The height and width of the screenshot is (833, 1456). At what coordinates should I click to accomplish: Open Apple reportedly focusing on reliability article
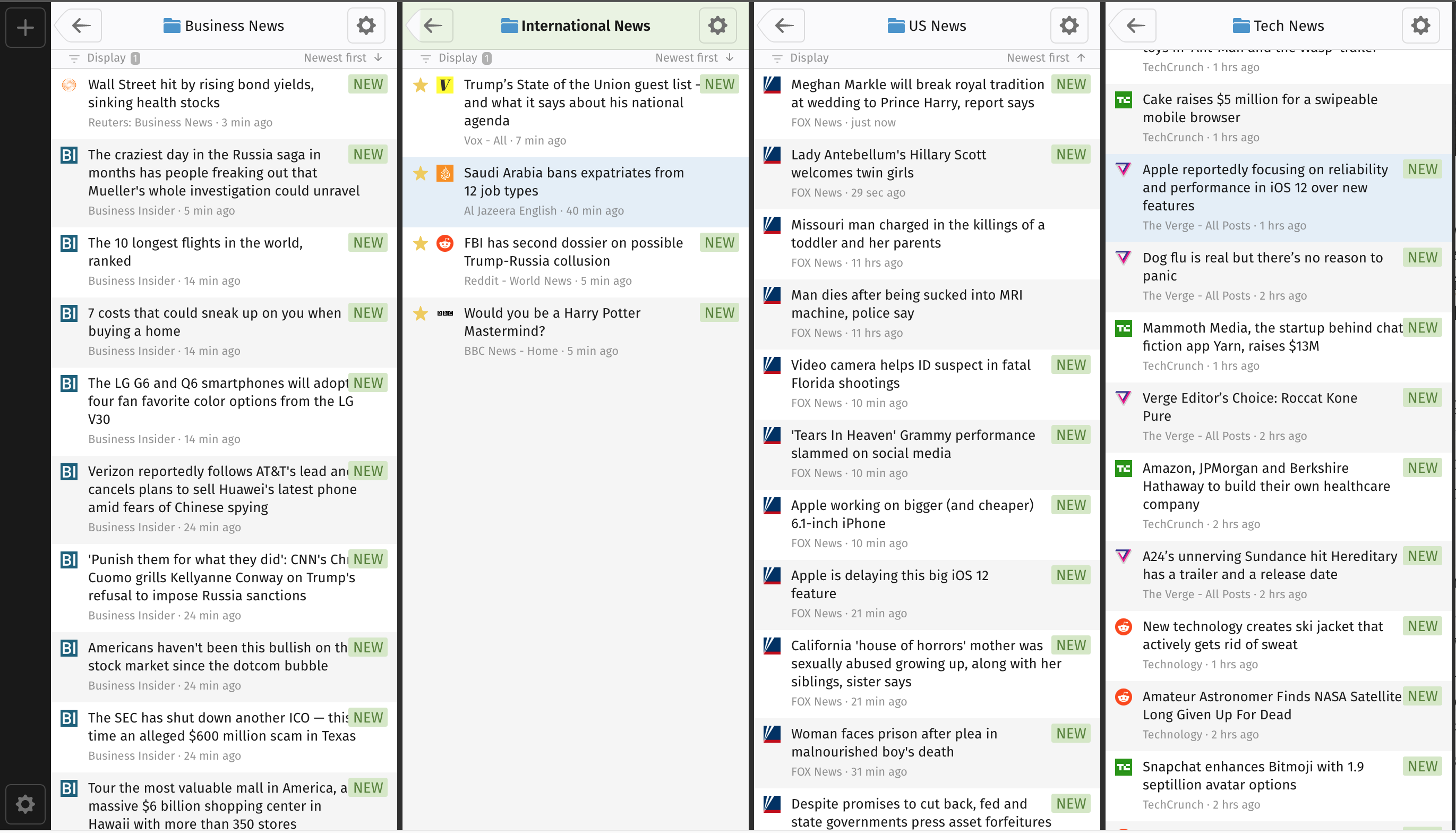[1279, 198]
